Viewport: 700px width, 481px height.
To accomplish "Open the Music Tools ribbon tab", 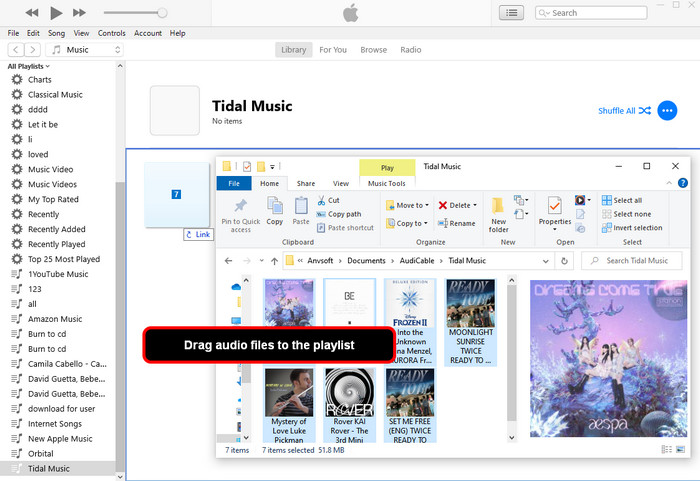I will pyautogui.click(x=387, y=183).
